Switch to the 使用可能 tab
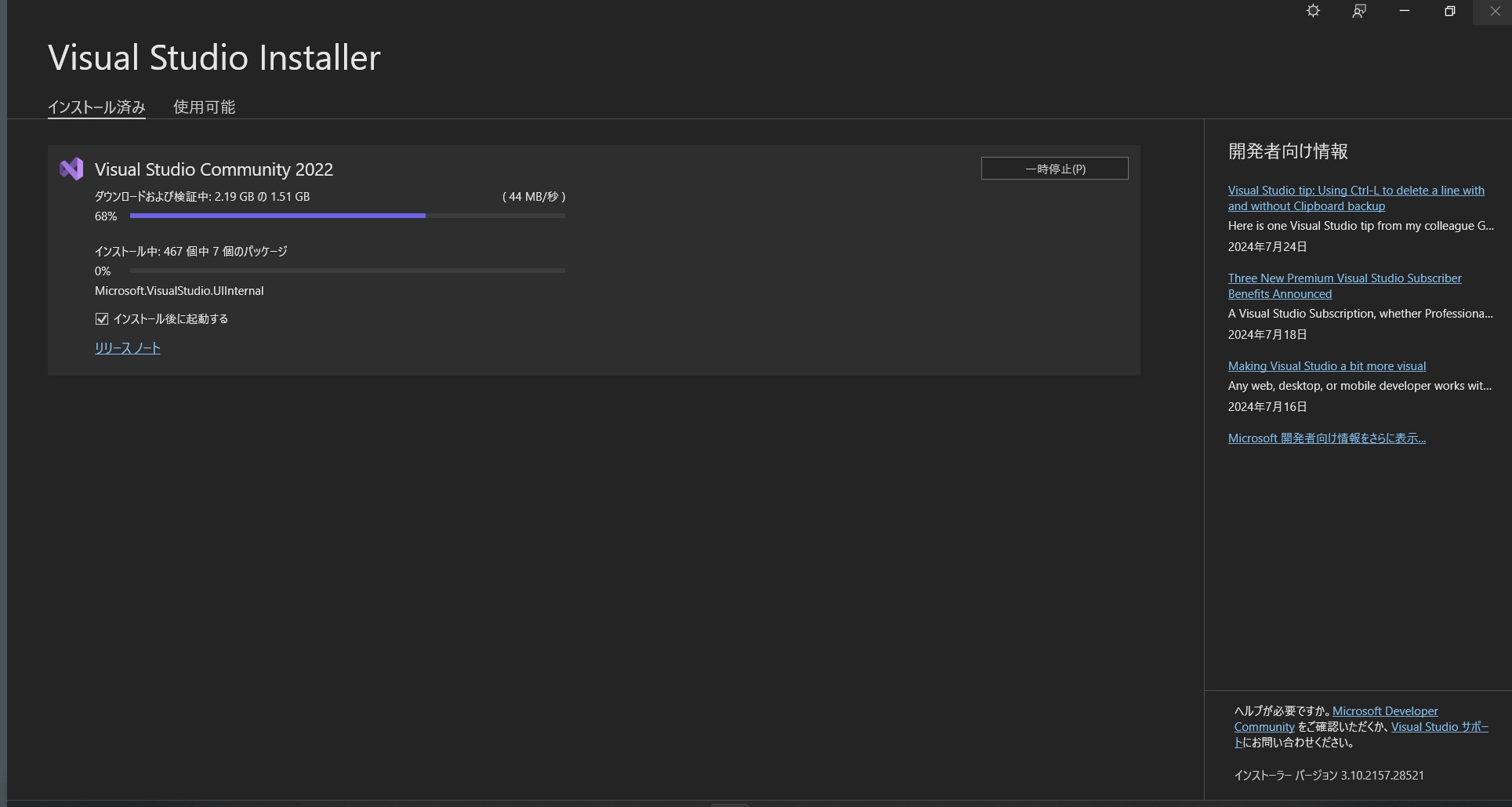 tap(204, 107)
